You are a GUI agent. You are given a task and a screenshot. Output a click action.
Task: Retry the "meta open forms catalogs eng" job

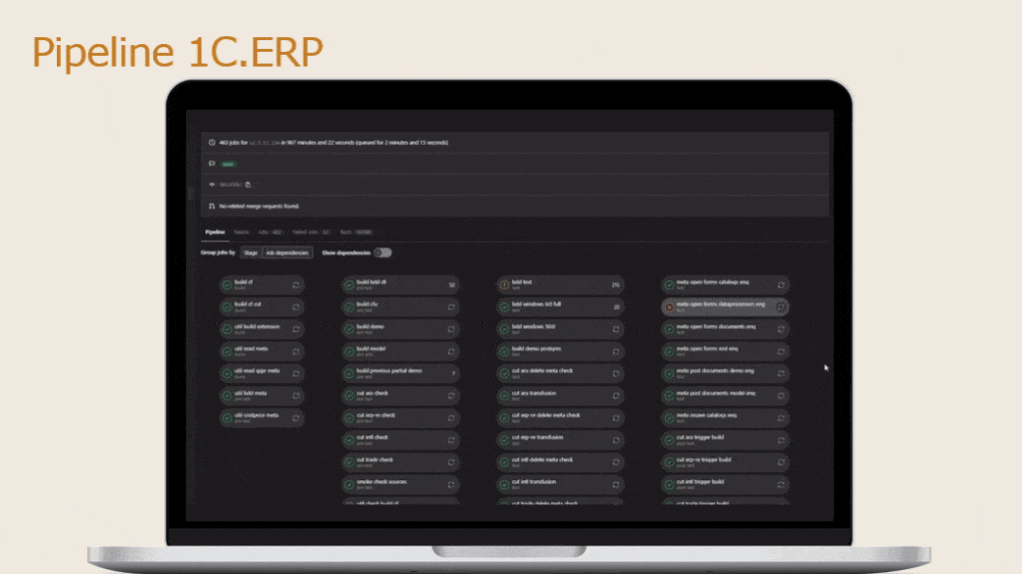pyautogui.click(x=781, y=285)
